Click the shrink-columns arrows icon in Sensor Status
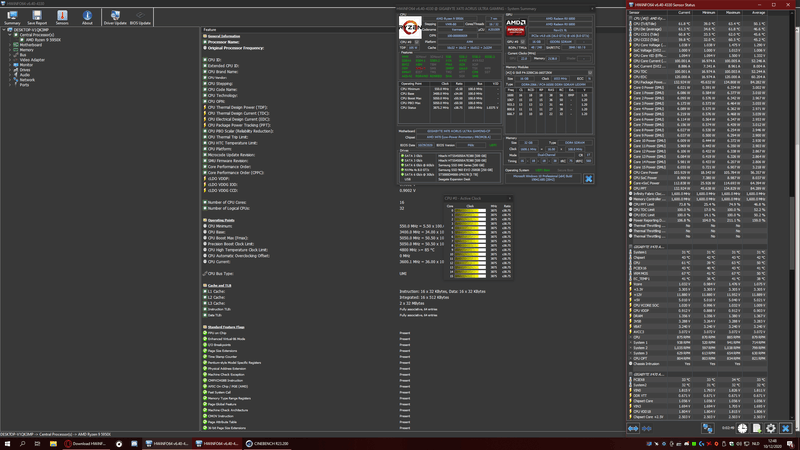This screenshot has height=450, width=800. tap(646, 429)
